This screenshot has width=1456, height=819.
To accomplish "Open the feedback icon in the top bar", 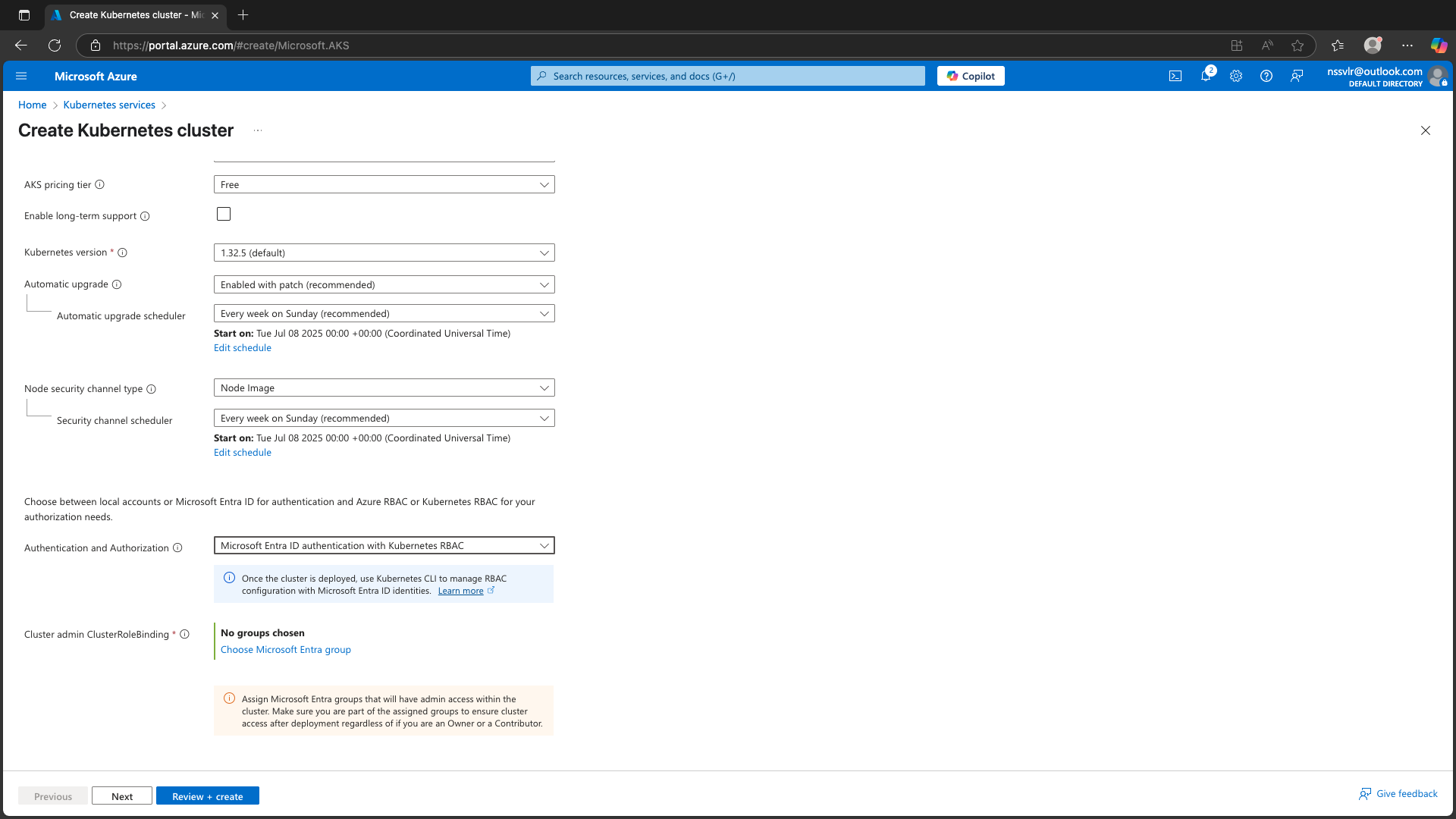I will click(x=1297, y=76).
